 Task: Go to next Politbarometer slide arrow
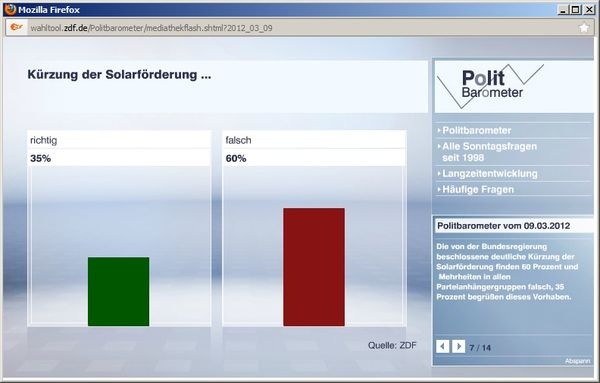click(458, 347)
